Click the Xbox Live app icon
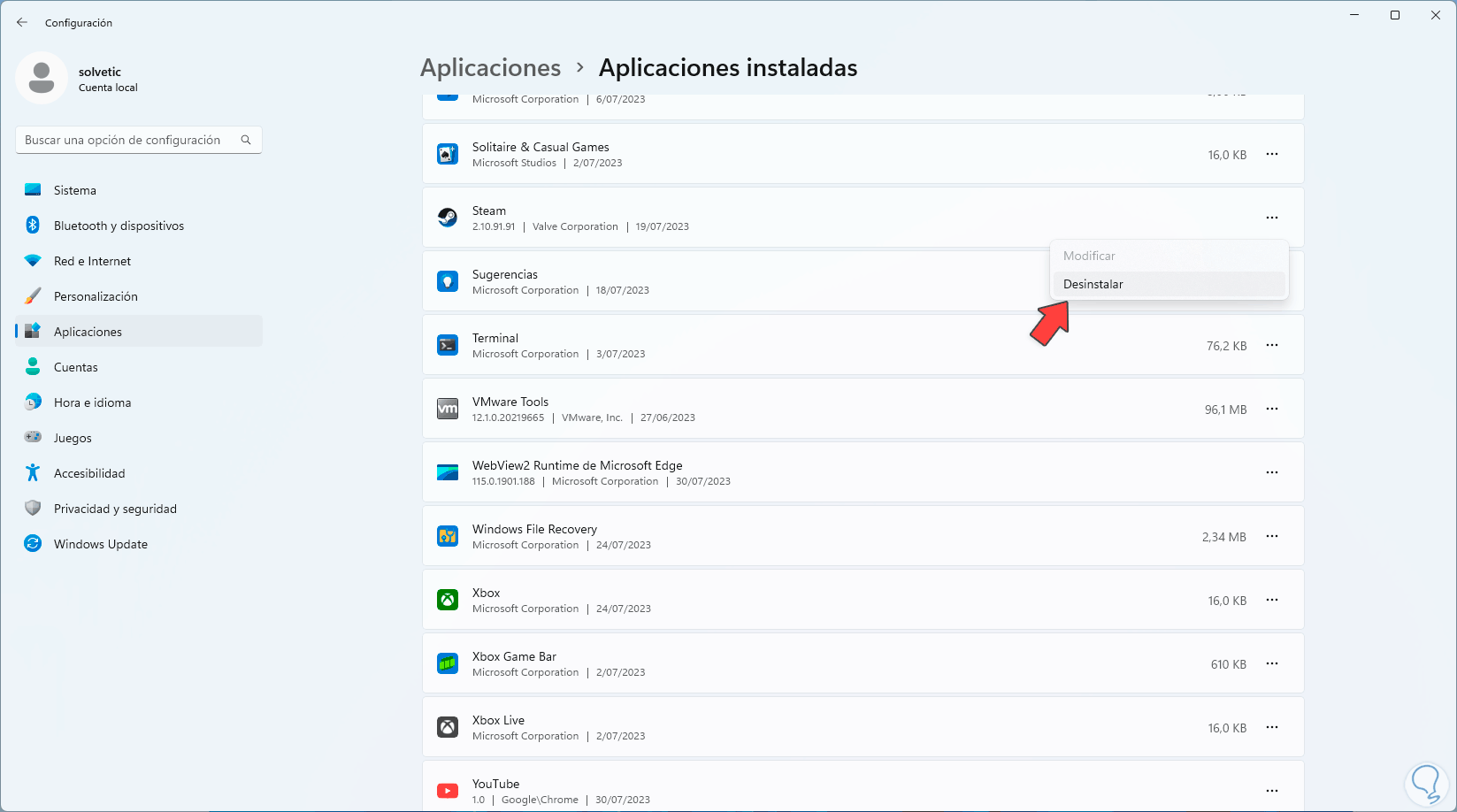Image resolution: width=1457 pixels, height=812 pixels. [x=448, y=727]
